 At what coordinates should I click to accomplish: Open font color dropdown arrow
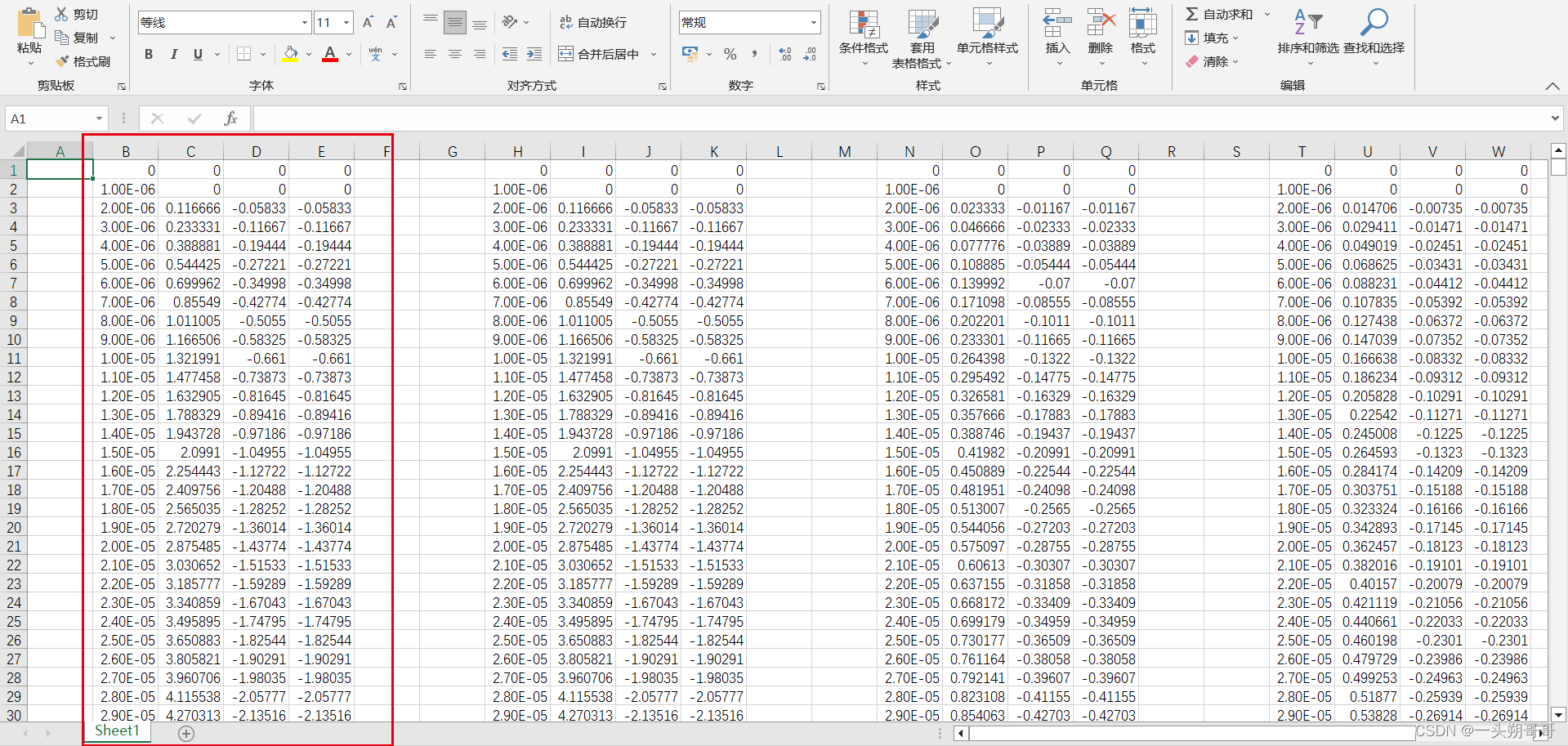pyautogui.click(x=349, y=54)
